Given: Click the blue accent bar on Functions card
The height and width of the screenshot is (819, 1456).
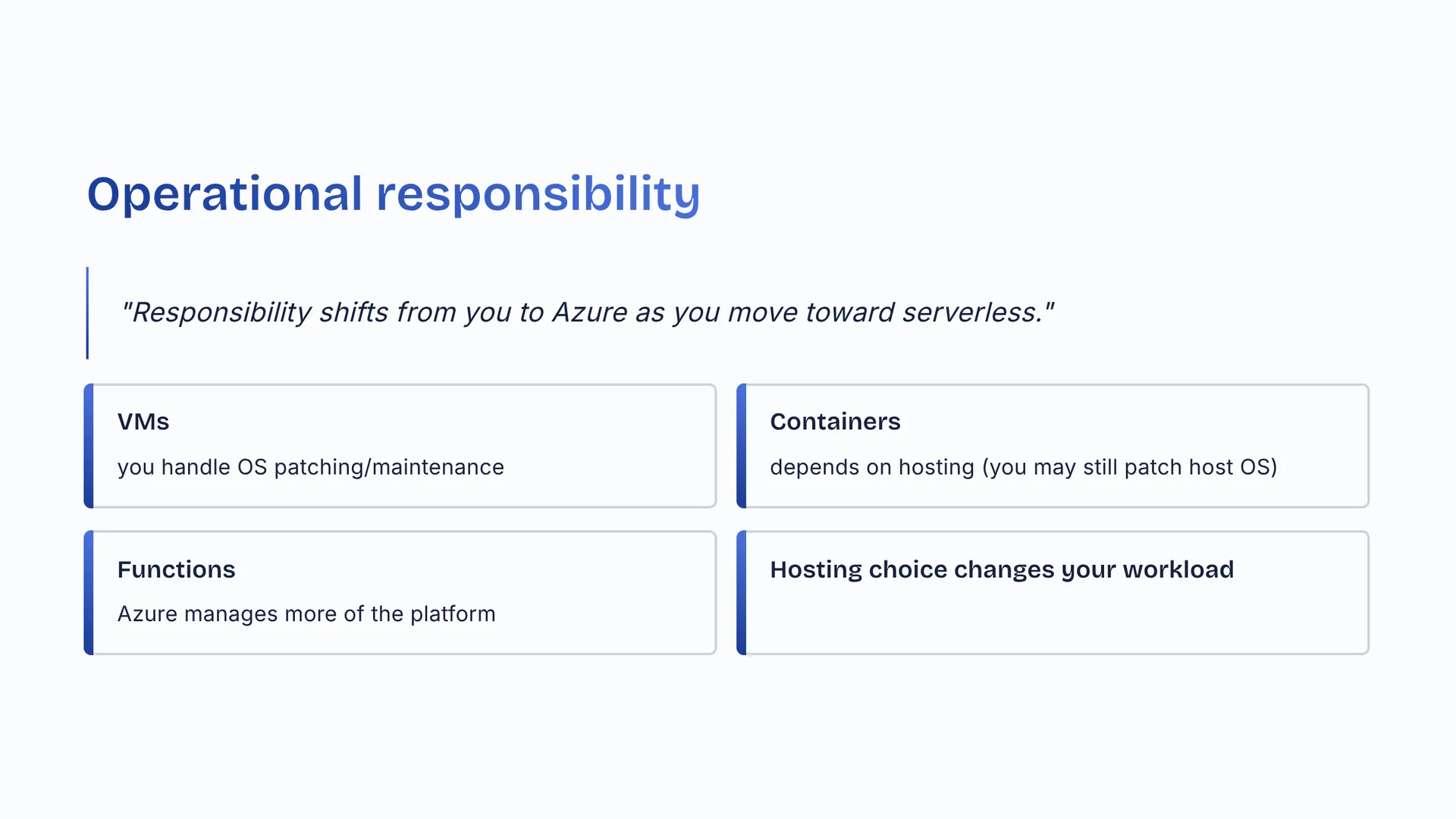Looking at the screenshot, I should pos(89,592).
